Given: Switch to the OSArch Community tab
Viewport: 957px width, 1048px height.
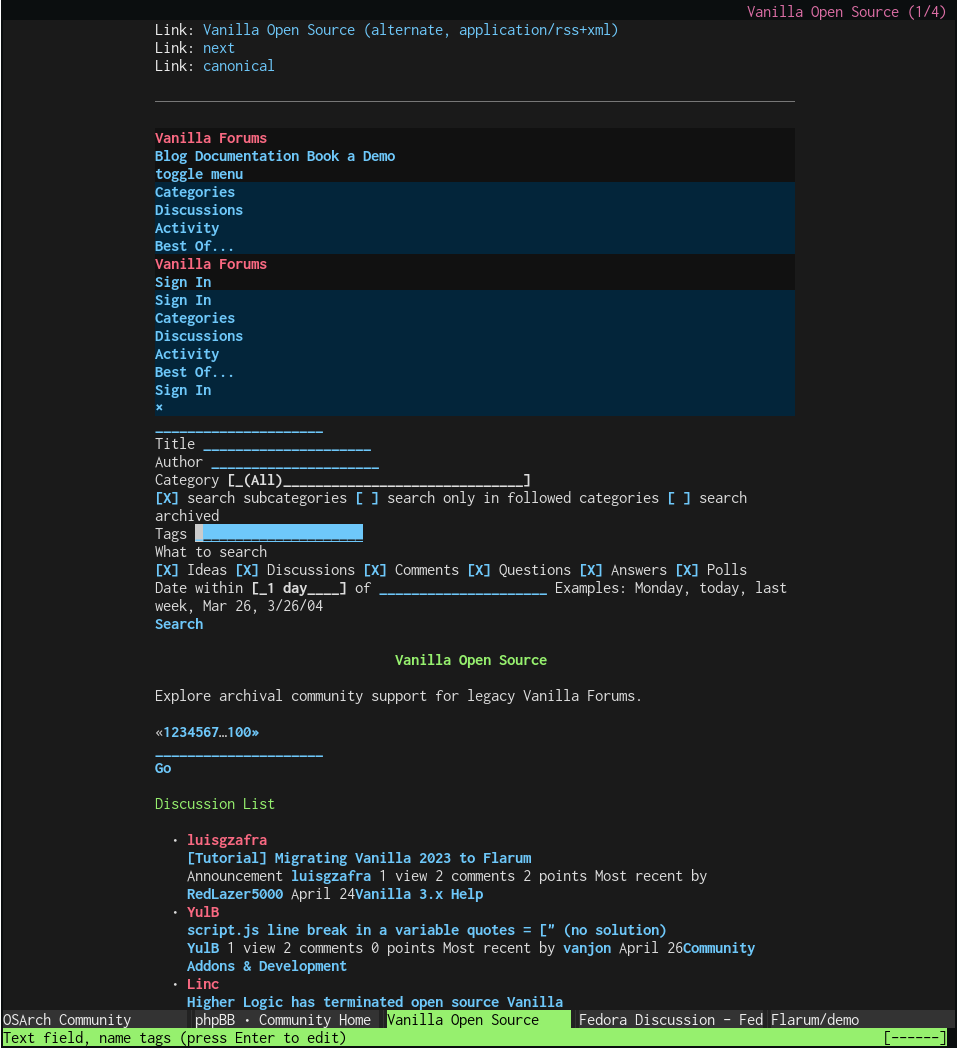Looking at the screenshot, I should tap(94, 1020).
